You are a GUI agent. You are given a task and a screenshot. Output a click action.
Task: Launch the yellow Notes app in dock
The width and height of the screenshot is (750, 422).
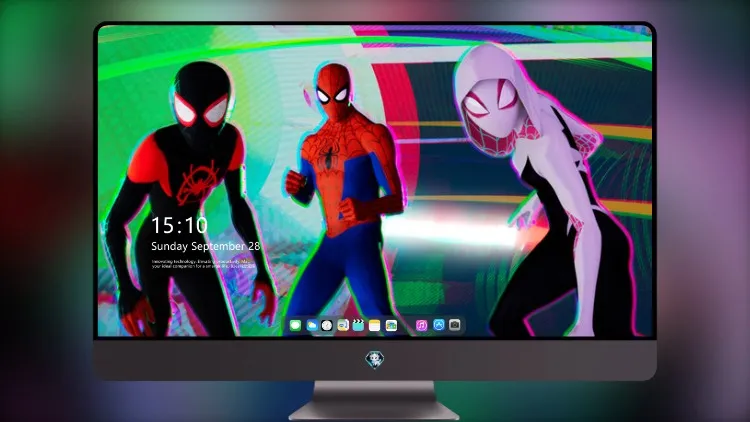coord(375,325)
